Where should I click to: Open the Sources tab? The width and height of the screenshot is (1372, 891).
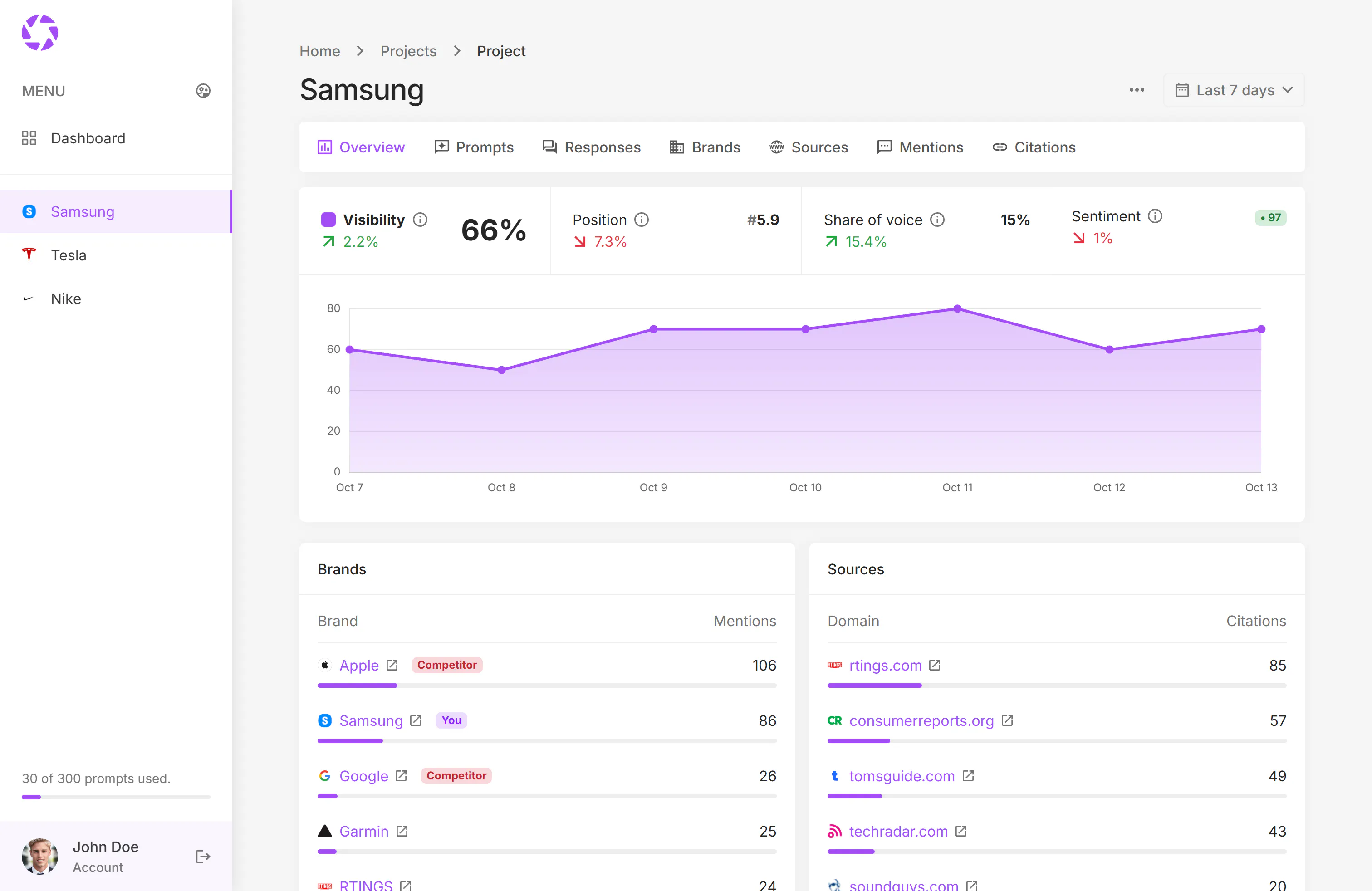808,147
